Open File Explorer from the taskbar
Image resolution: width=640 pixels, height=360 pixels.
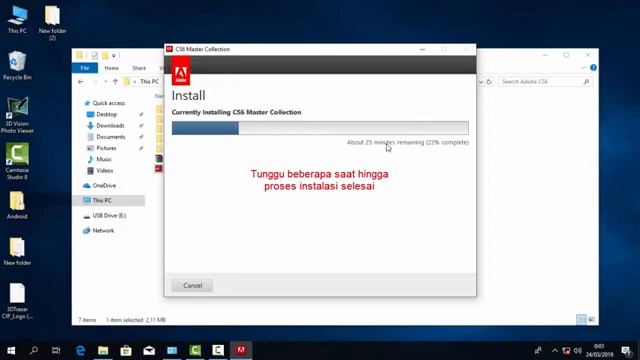(x=103, y=350)
